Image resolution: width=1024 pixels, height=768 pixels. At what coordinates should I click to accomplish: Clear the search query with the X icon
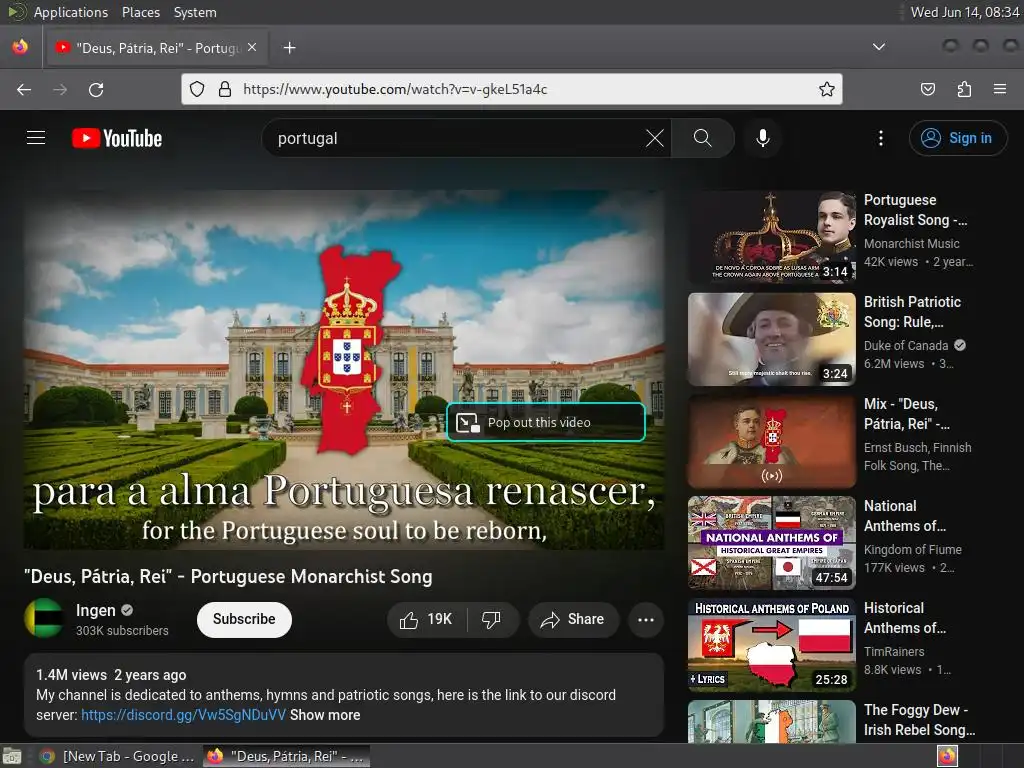pos(654,138)
